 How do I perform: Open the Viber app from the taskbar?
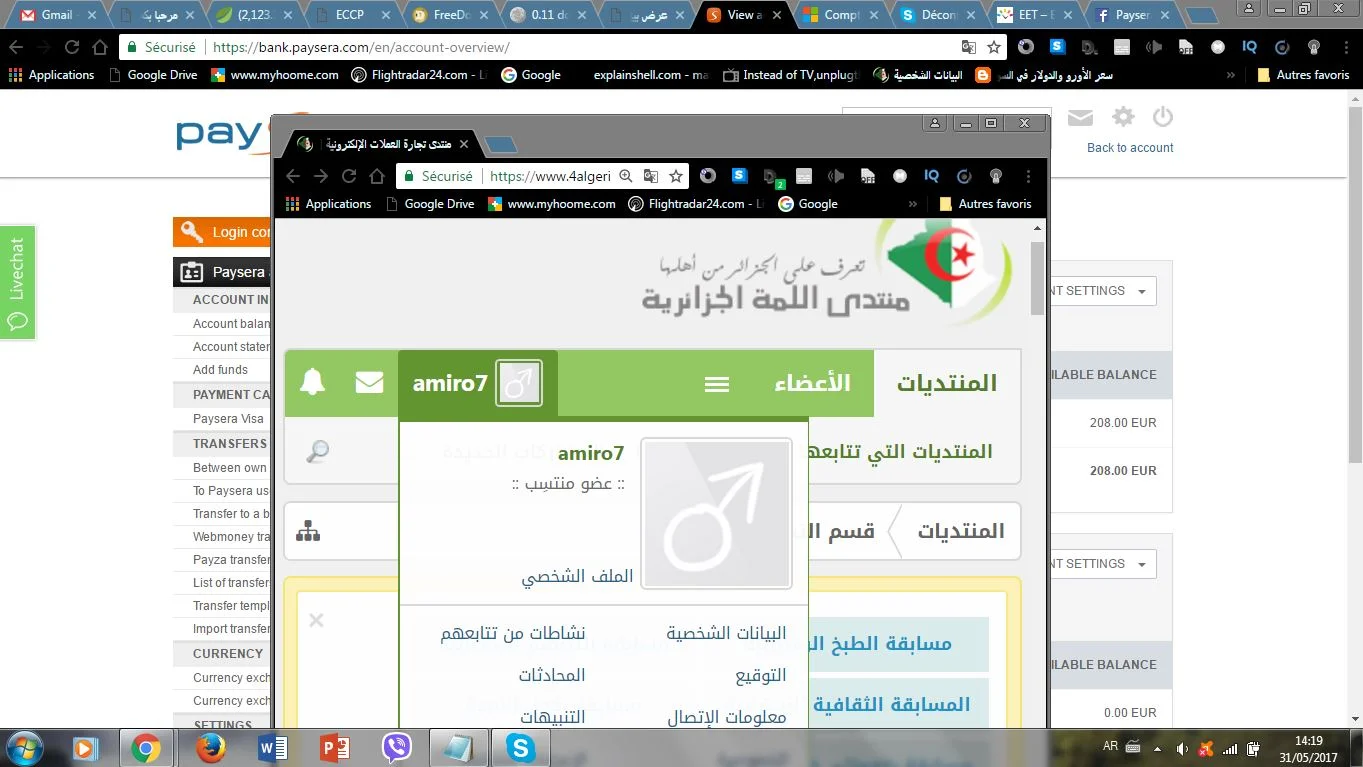[x=397, y=747]
